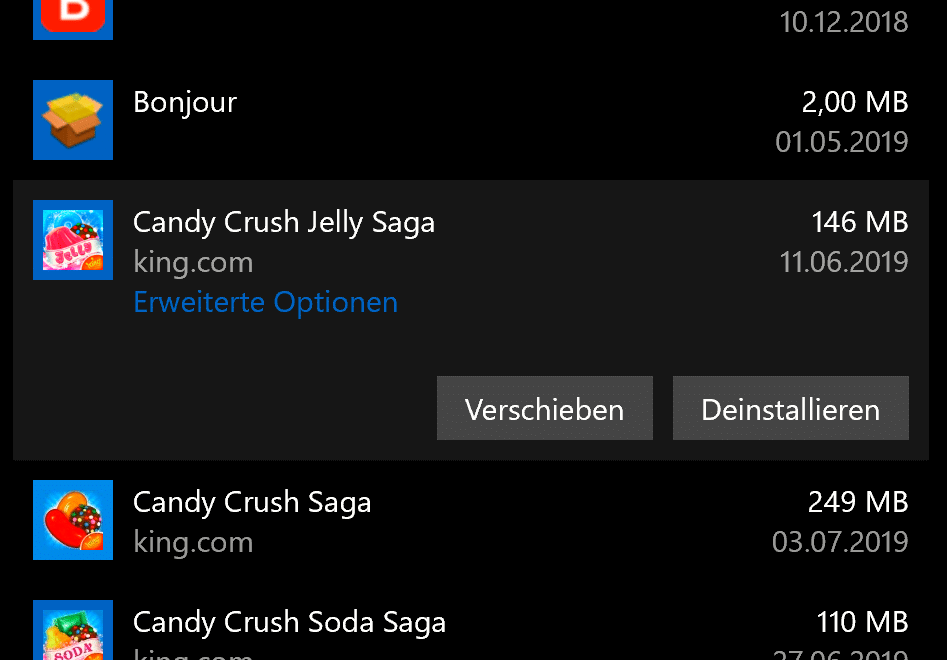Click the Deinstallieren button
The width and height of the screenshot is (947, 660).
pyautogui.click(x=791, y=408)
